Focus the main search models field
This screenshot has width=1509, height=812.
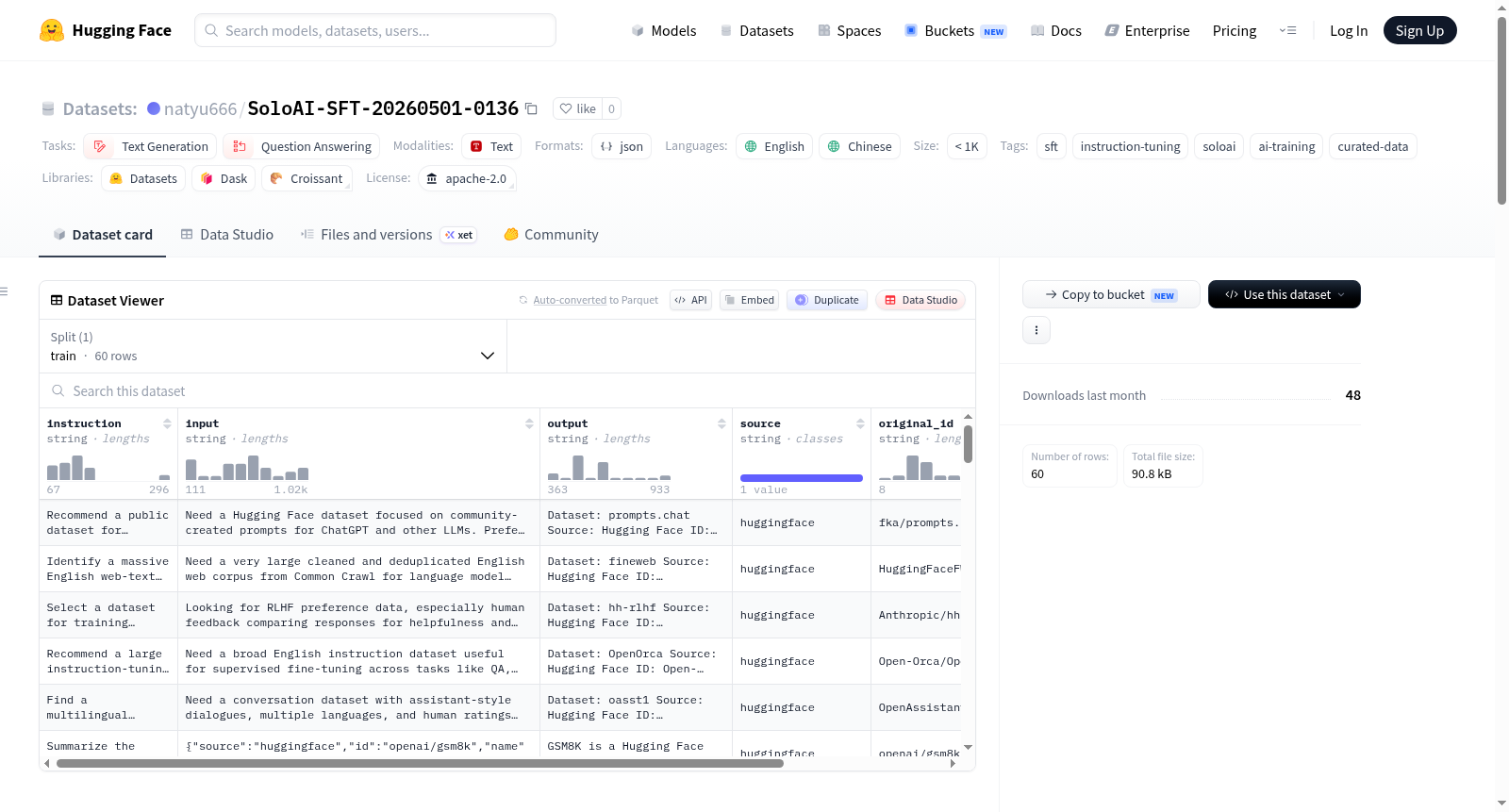point(375,30)
